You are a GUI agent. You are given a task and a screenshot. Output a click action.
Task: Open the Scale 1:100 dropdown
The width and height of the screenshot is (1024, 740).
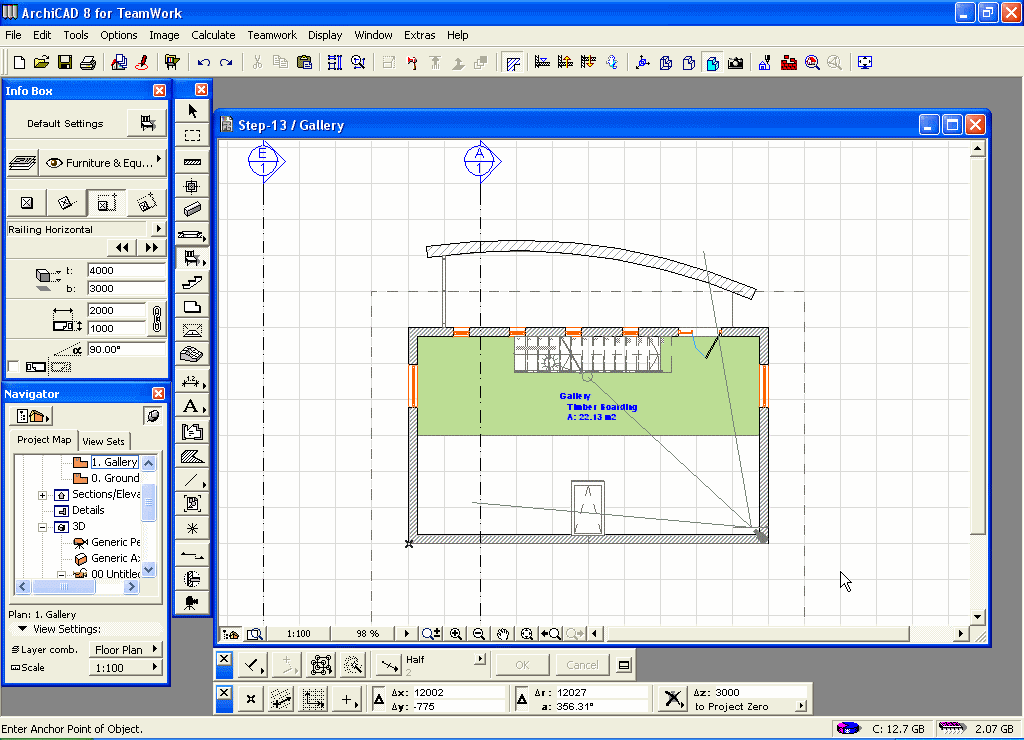126,668
